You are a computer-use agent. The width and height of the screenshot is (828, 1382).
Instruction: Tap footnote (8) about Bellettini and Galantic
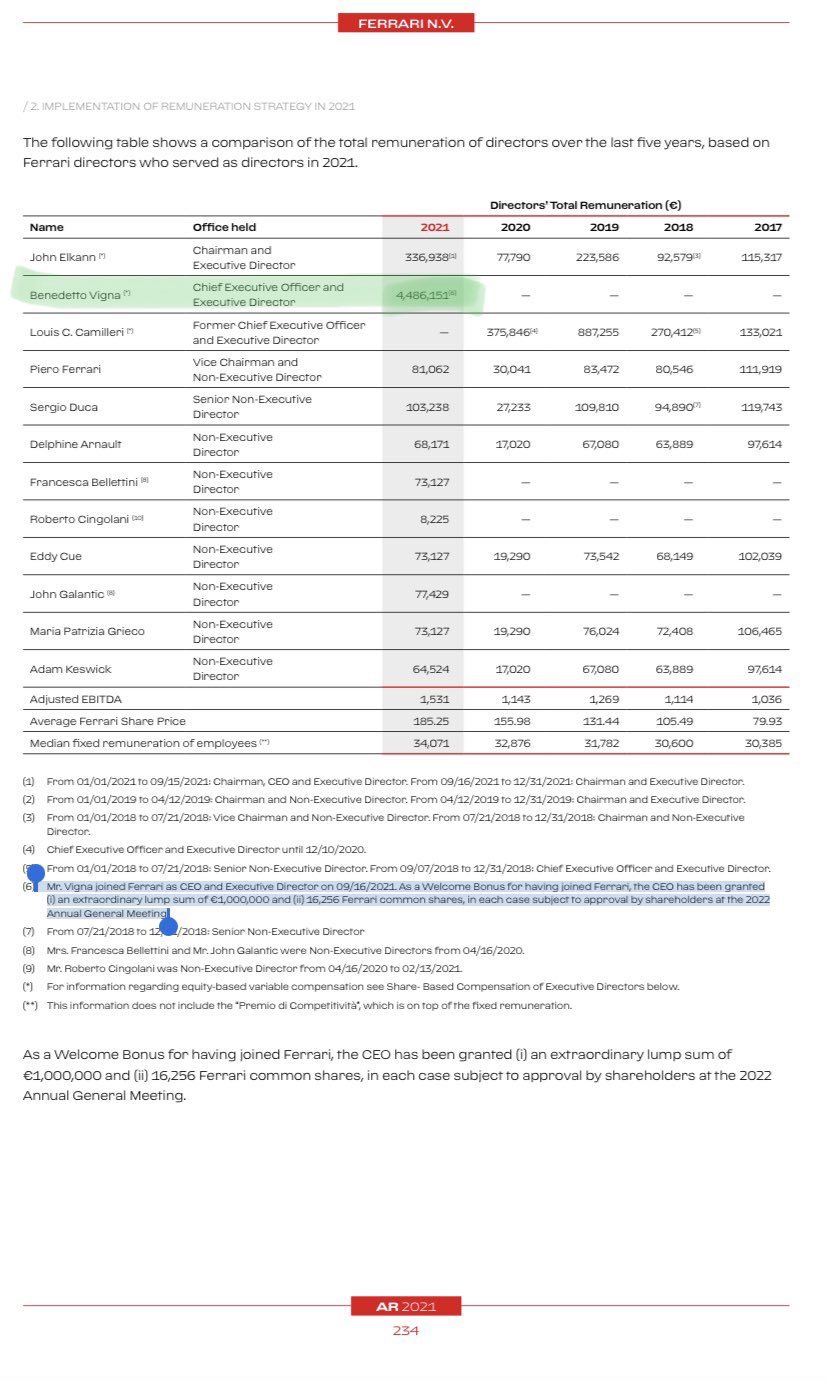273,949
